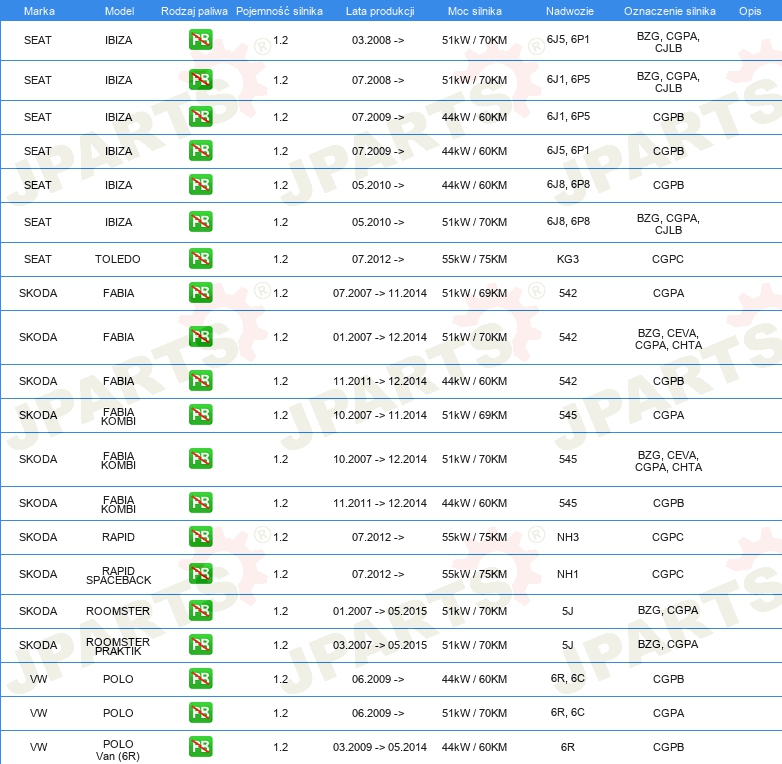Click engine code CGPA in VW POLO 51kW row
This screenshot has width=782, height=764.
tap(668, 713)
